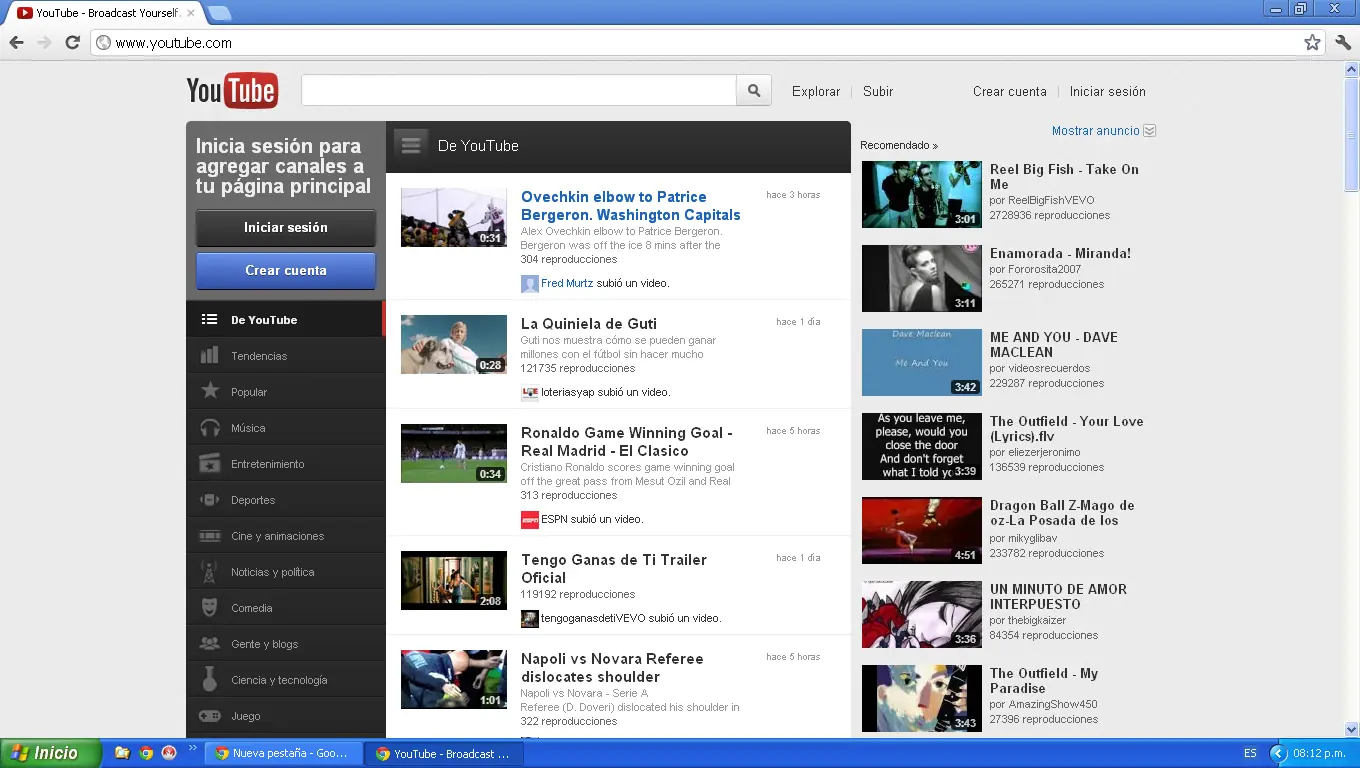Switch to the YouTube - Broadcast Yourself browser tab

(x=105, y=13)
